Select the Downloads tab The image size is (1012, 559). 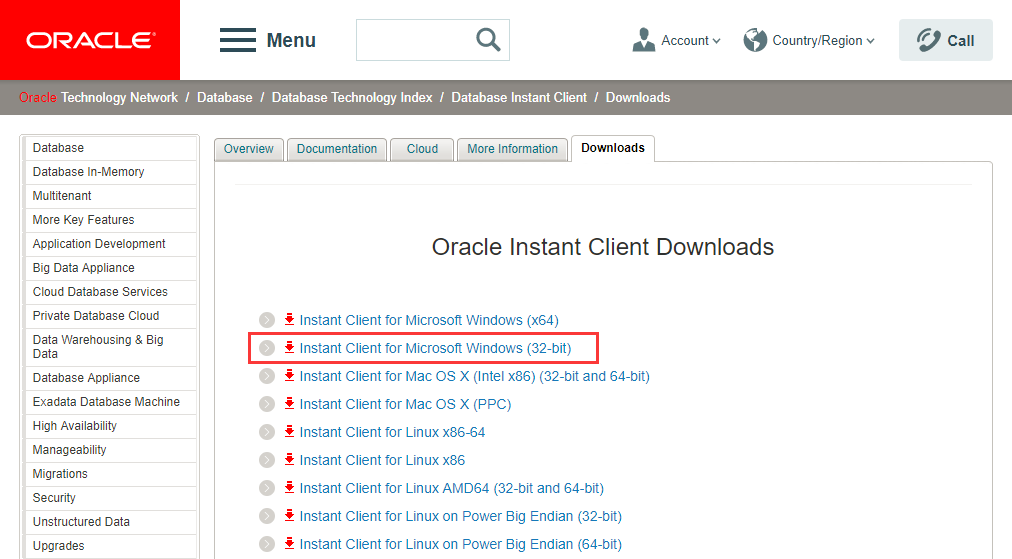tap(612, 148)
